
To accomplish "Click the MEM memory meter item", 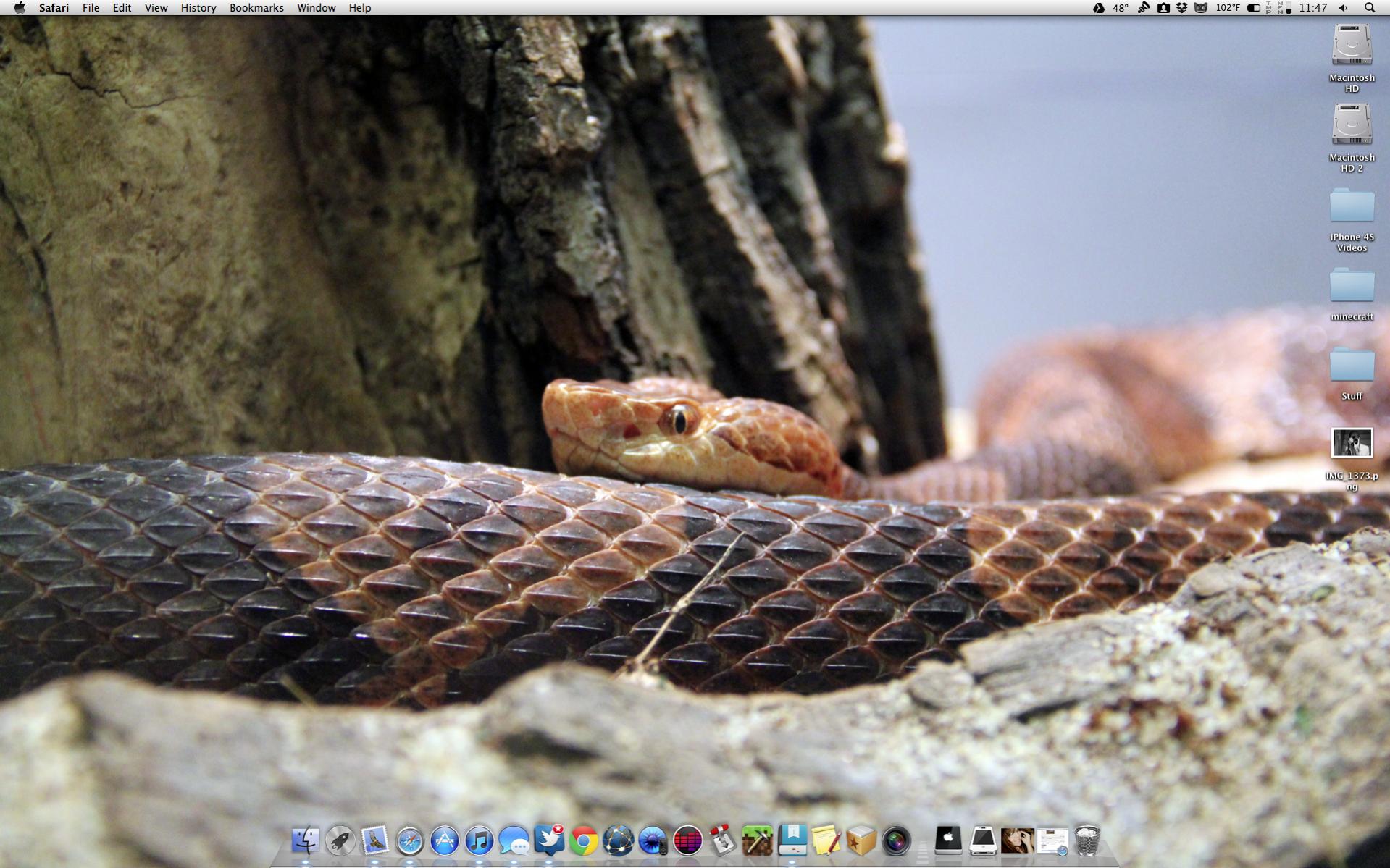I will [x=1284, y=8].
